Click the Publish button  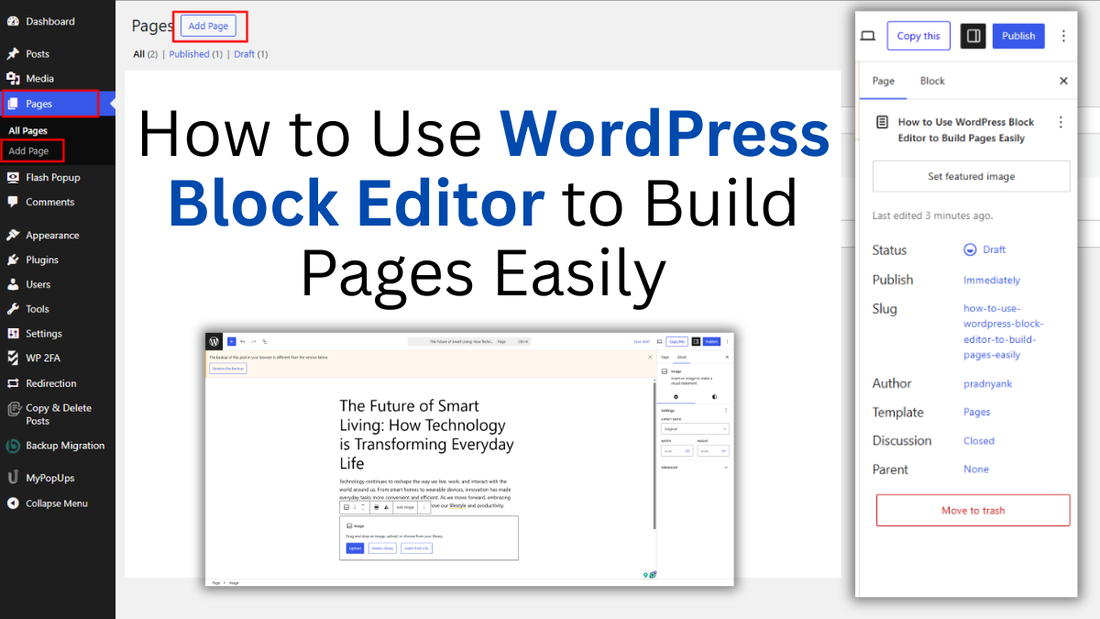[1018, 35]
